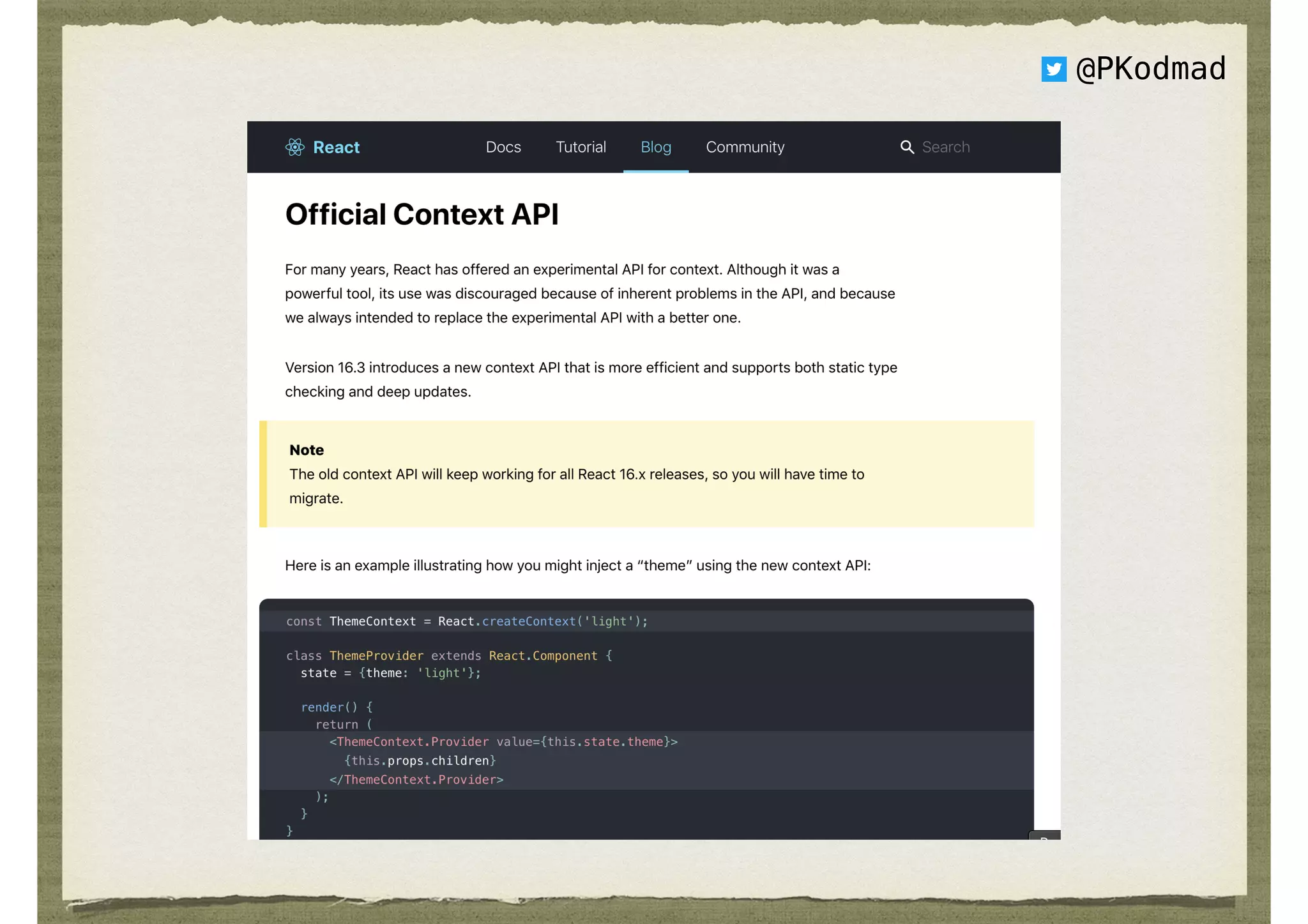Click partially visible button below code block
Viewport: 1308px width, 924px height.
[x=1044, y=835]
